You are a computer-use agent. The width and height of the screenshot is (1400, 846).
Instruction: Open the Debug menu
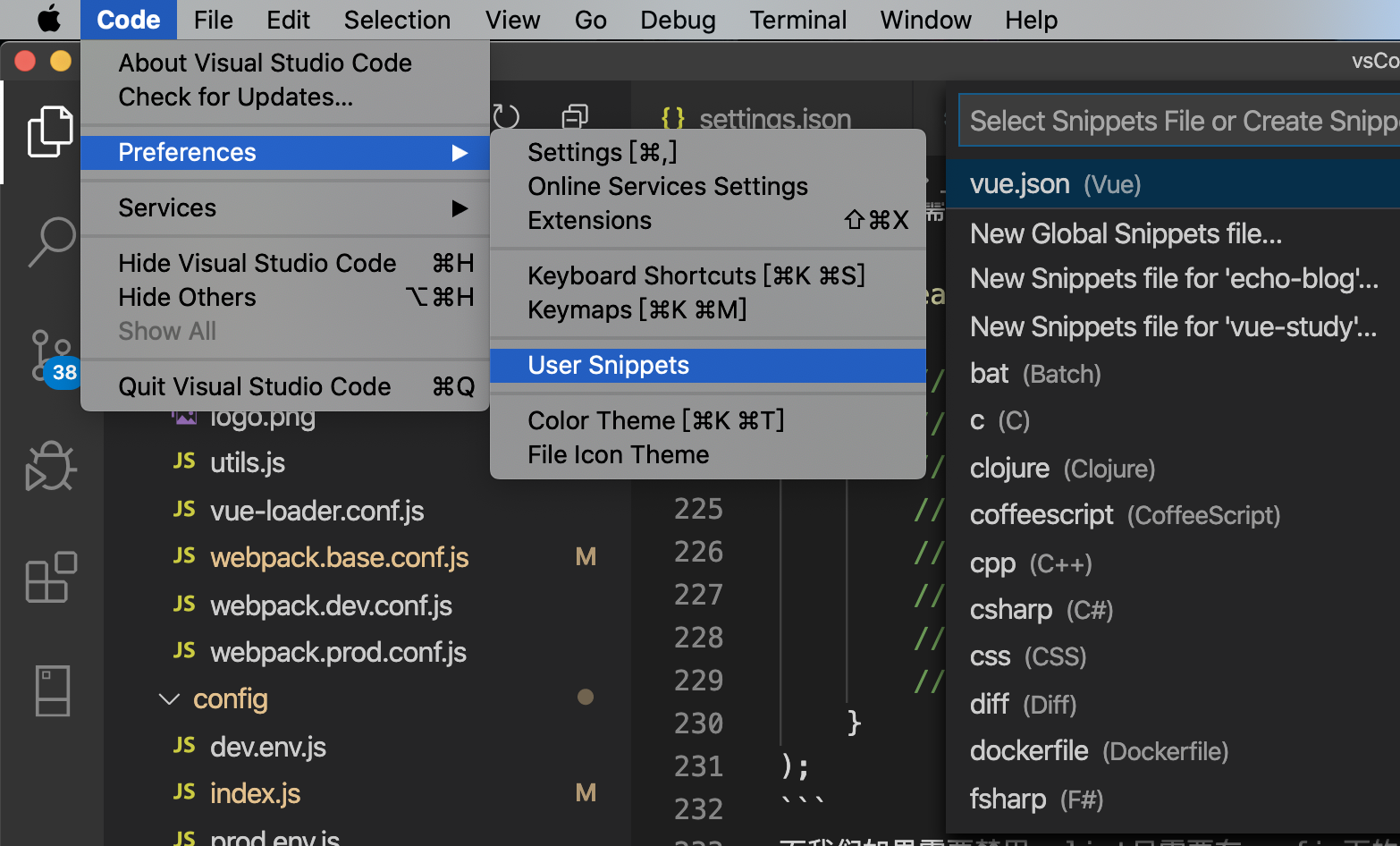pos(678,20)
